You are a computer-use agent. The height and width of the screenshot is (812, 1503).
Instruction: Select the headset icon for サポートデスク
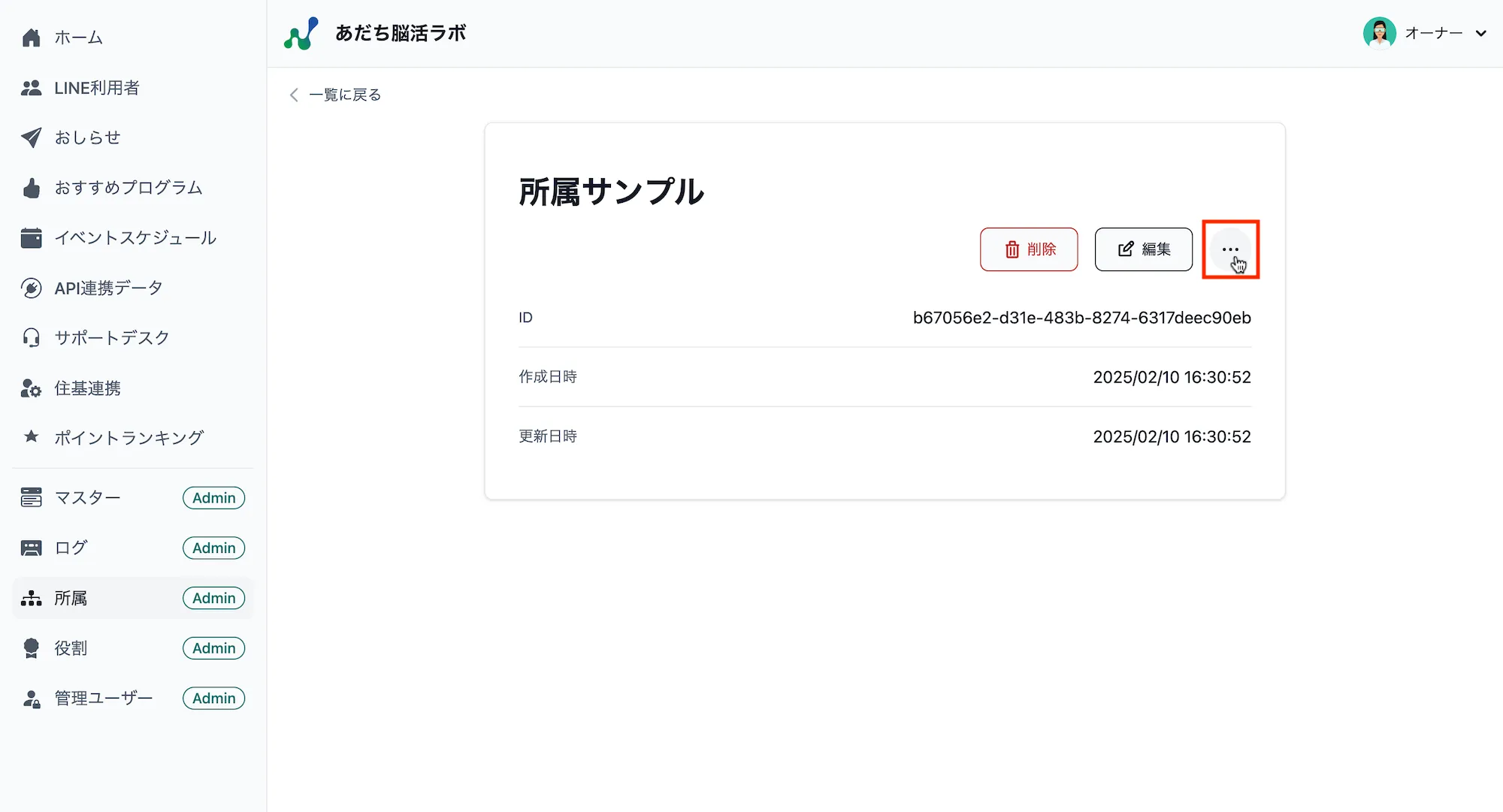point(31,337)
